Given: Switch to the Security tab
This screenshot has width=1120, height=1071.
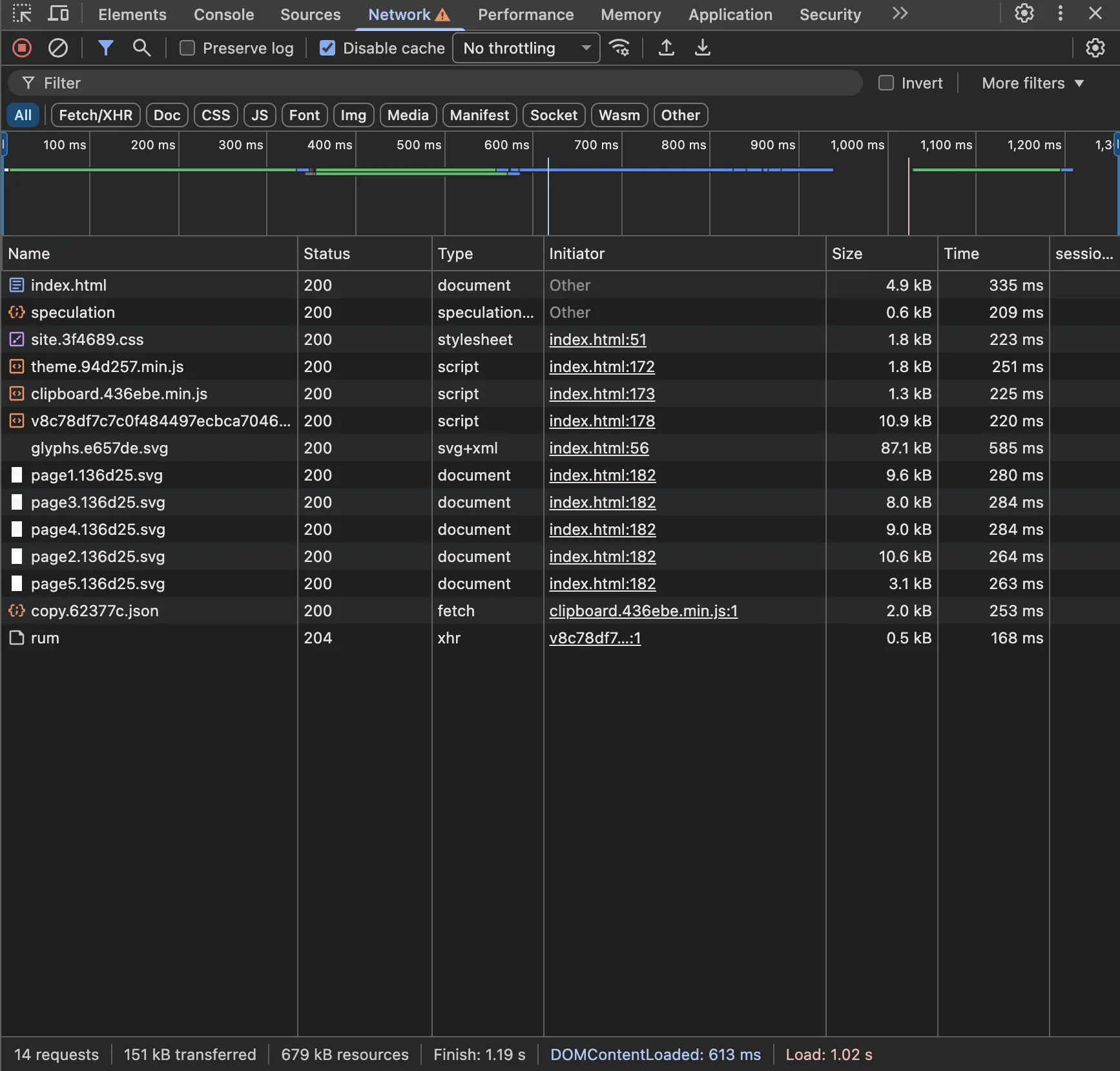Looking at the screenshot, I should tap(830, 14).
